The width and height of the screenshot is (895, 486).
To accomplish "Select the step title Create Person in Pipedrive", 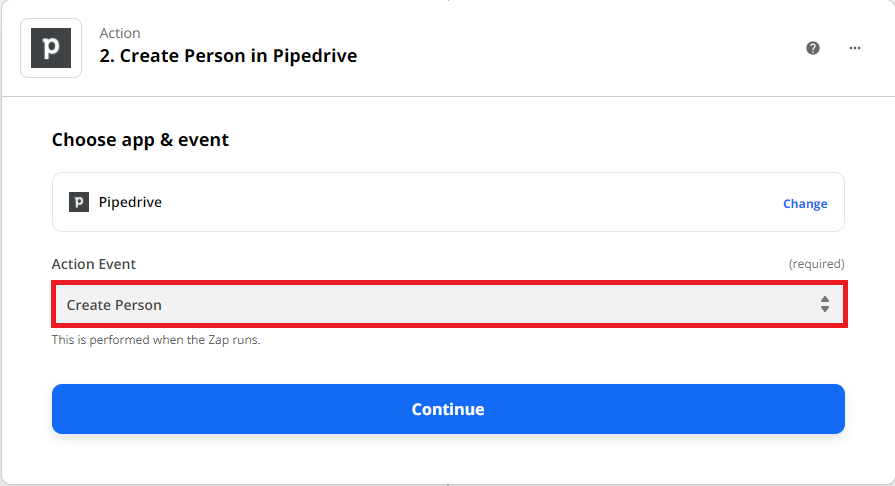I will point(228,56).
